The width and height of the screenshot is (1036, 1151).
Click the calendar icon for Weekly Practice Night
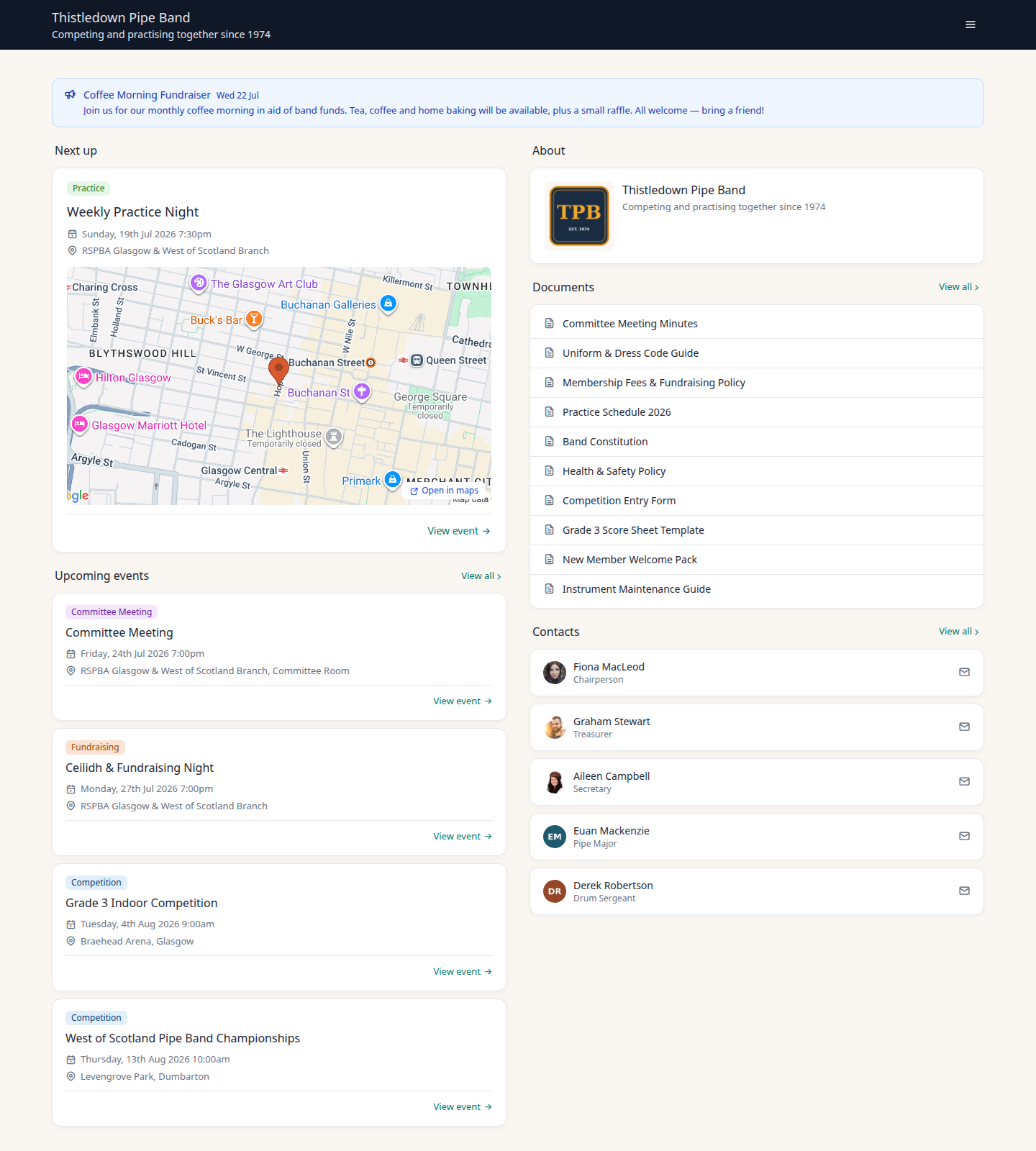click(x=72, y=235)
